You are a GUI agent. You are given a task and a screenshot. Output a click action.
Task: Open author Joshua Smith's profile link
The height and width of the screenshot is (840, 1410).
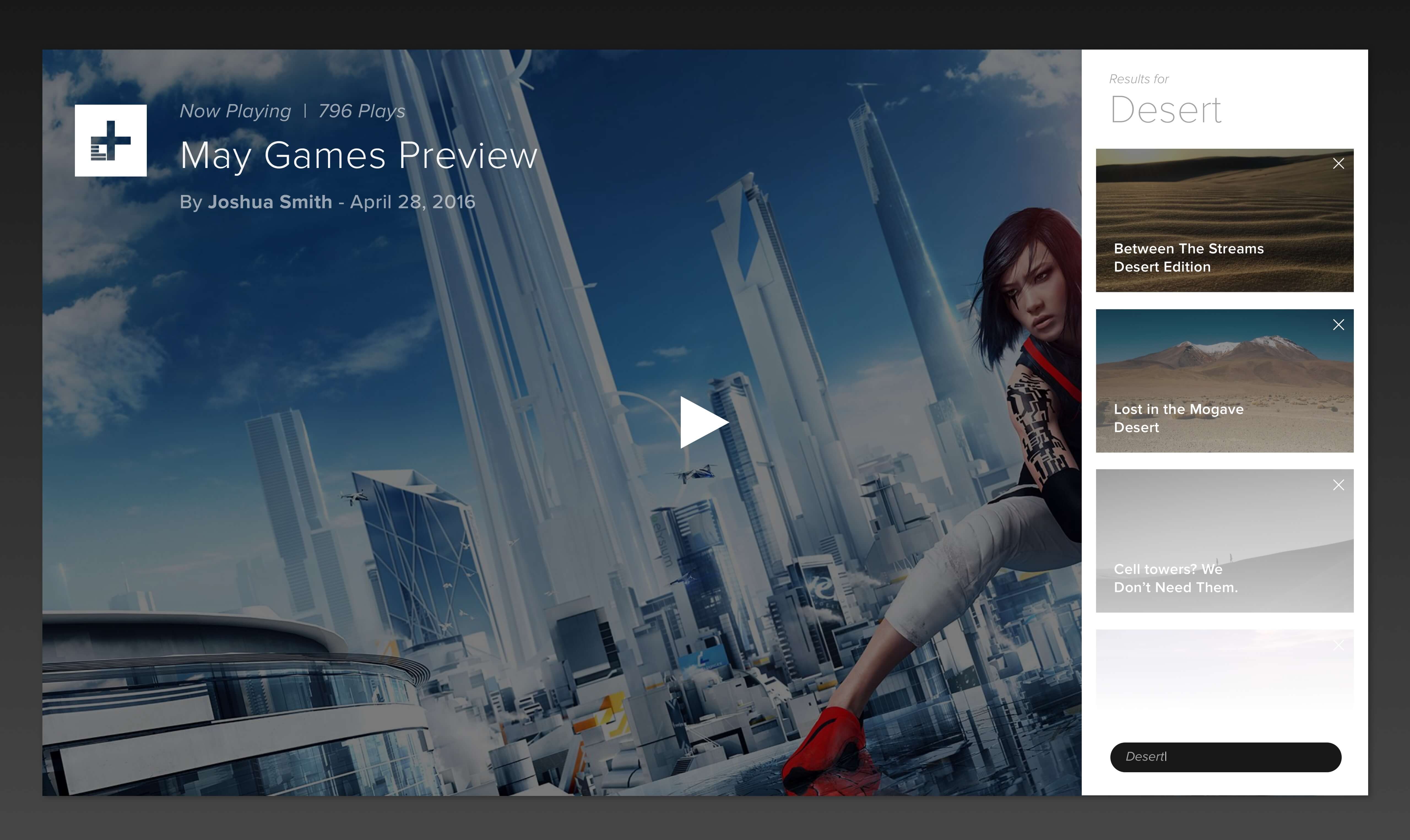(x=270, y=202)
